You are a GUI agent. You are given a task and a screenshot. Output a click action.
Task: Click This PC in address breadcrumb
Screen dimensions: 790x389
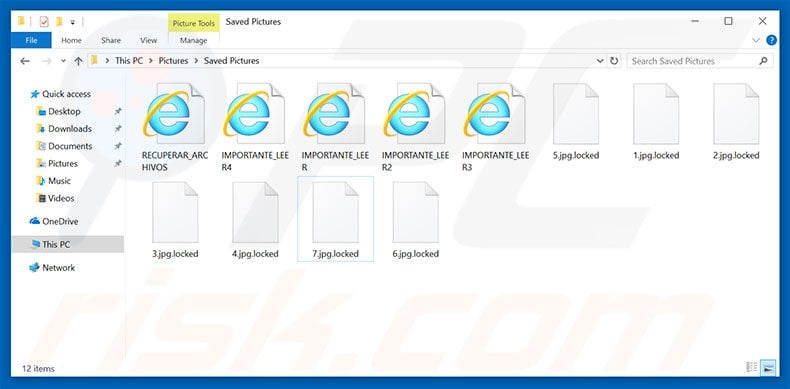[129, 60]
